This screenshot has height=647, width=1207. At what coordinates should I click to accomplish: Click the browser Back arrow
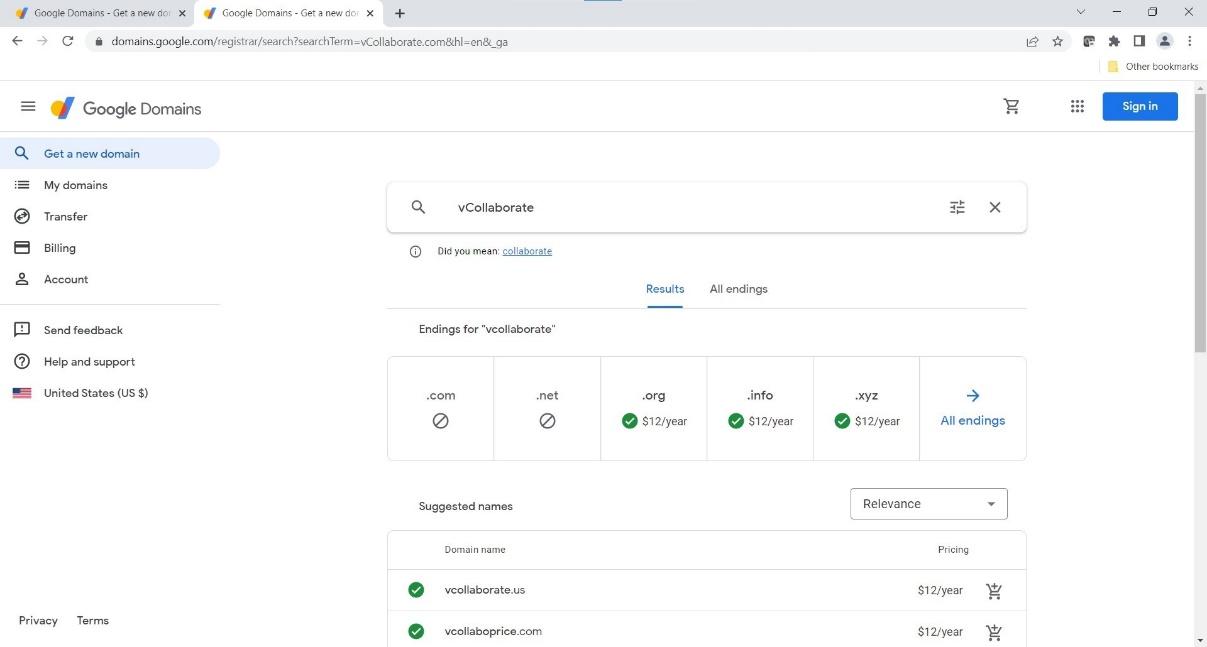[x=17, y=41]
